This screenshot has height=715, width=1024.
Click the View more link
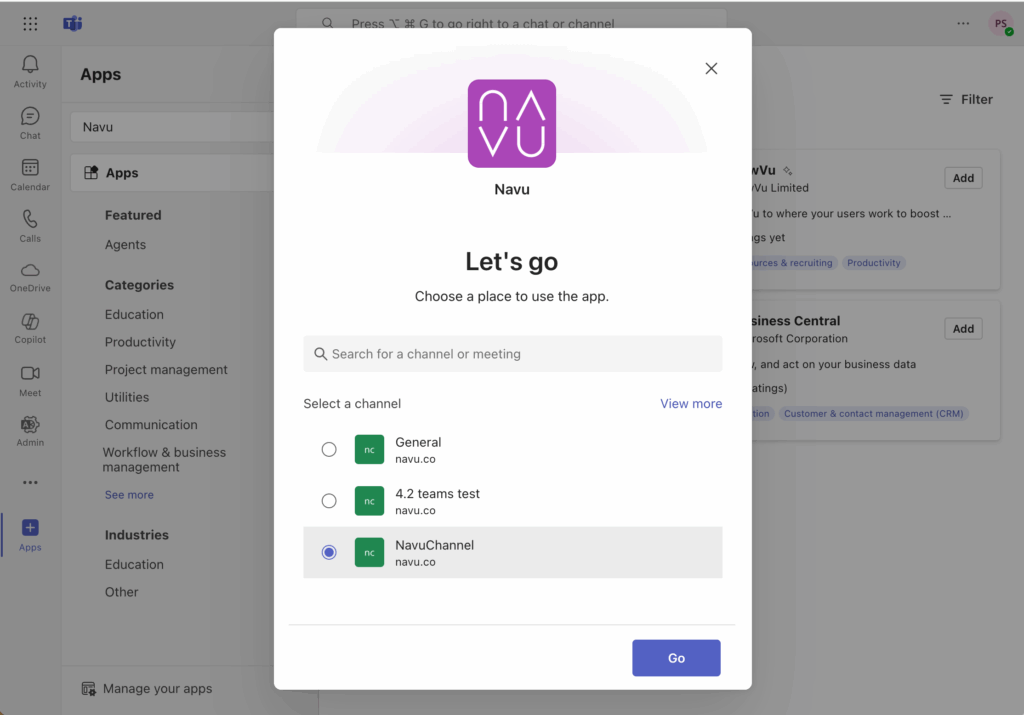[690, 404]
